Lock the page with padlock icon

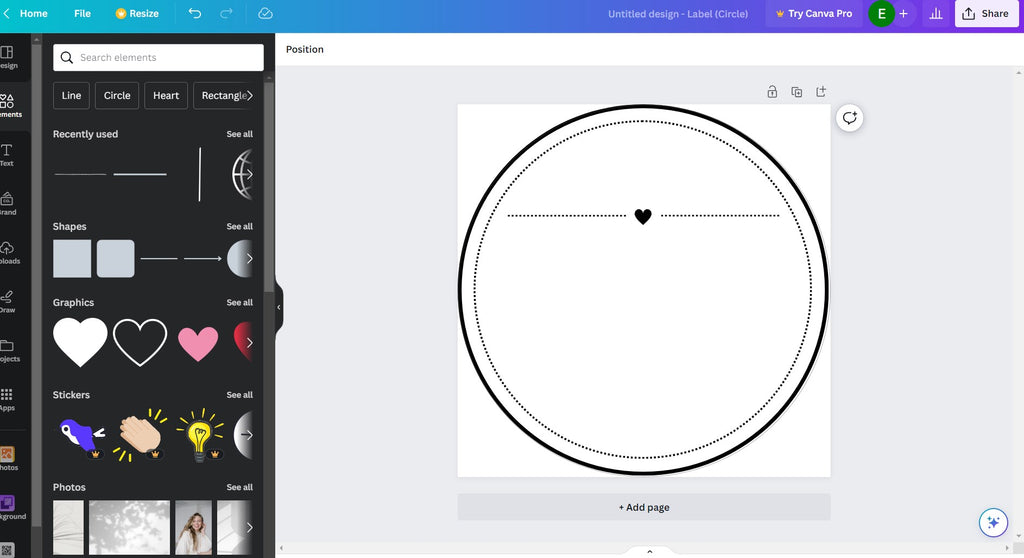(772, 91)
